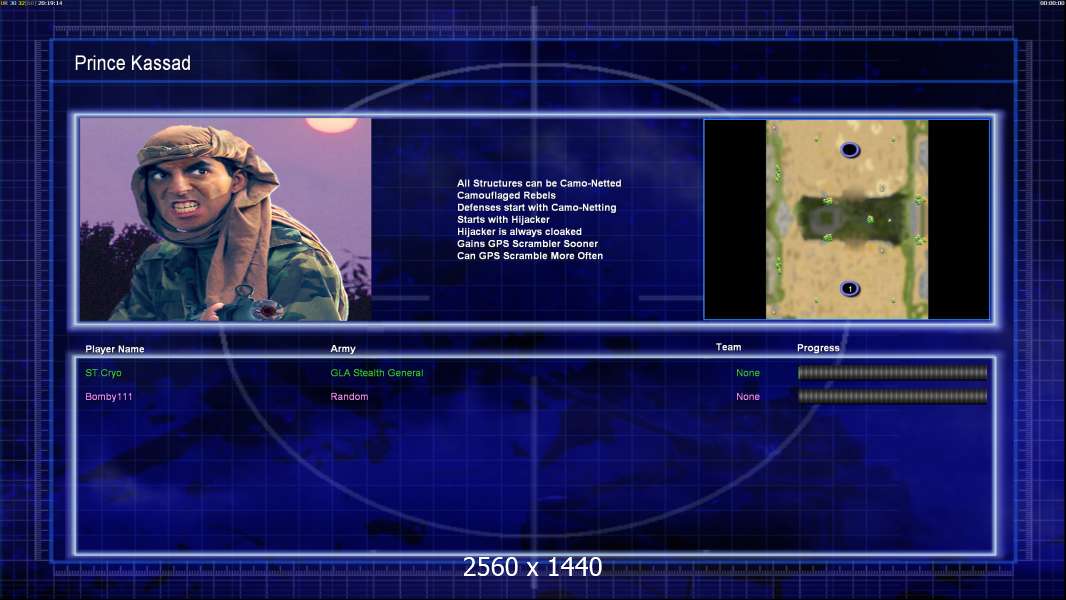1066x600 pixels.
Task: Click "Hijacker is always cloaked" line
Action: [x=519, y=232]
